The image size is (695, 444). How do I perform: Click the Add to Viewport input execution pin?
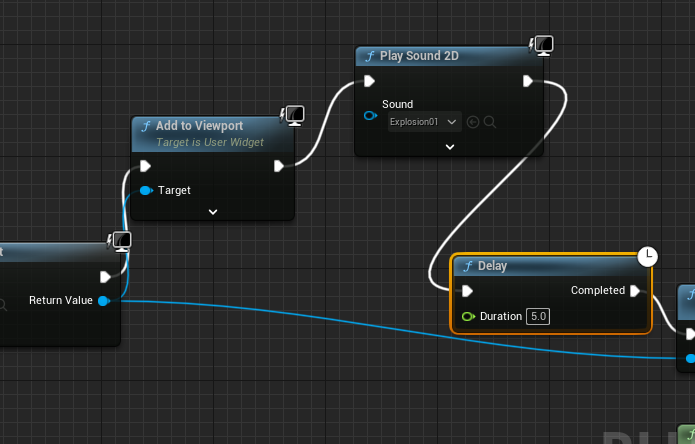coord(146,166)
